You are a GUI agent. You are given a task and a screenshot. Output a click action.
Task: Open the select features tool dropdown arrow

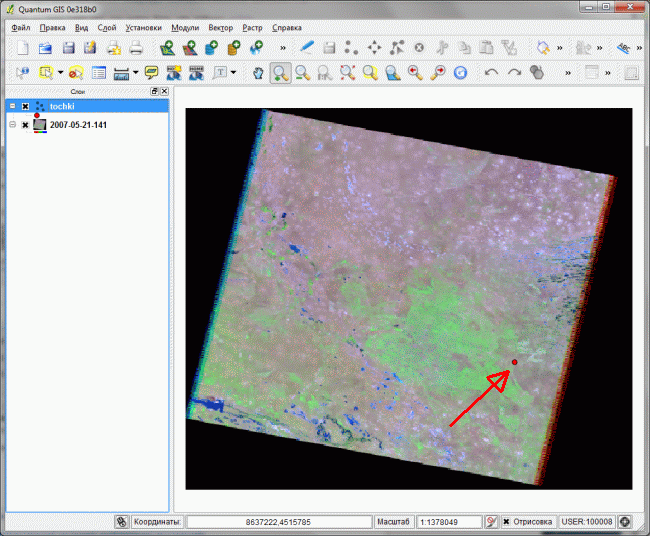coord(61,73)
